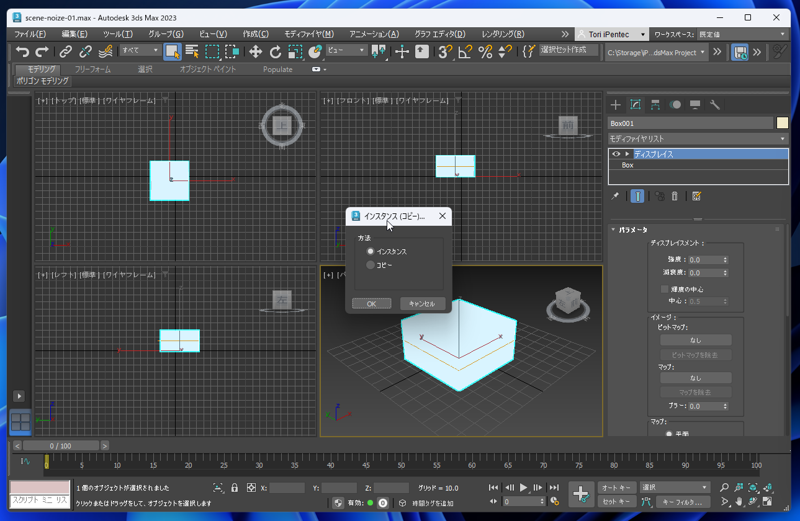Collapse the Parameters rollout
800x521 pixels.
click(x=613, y=230)
